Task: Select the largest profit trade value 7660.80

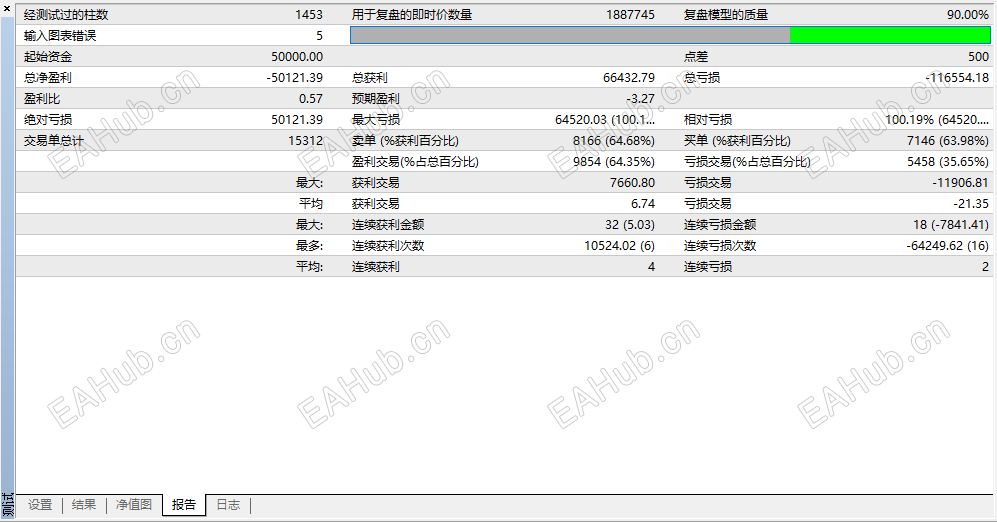Action: [632, 182]
